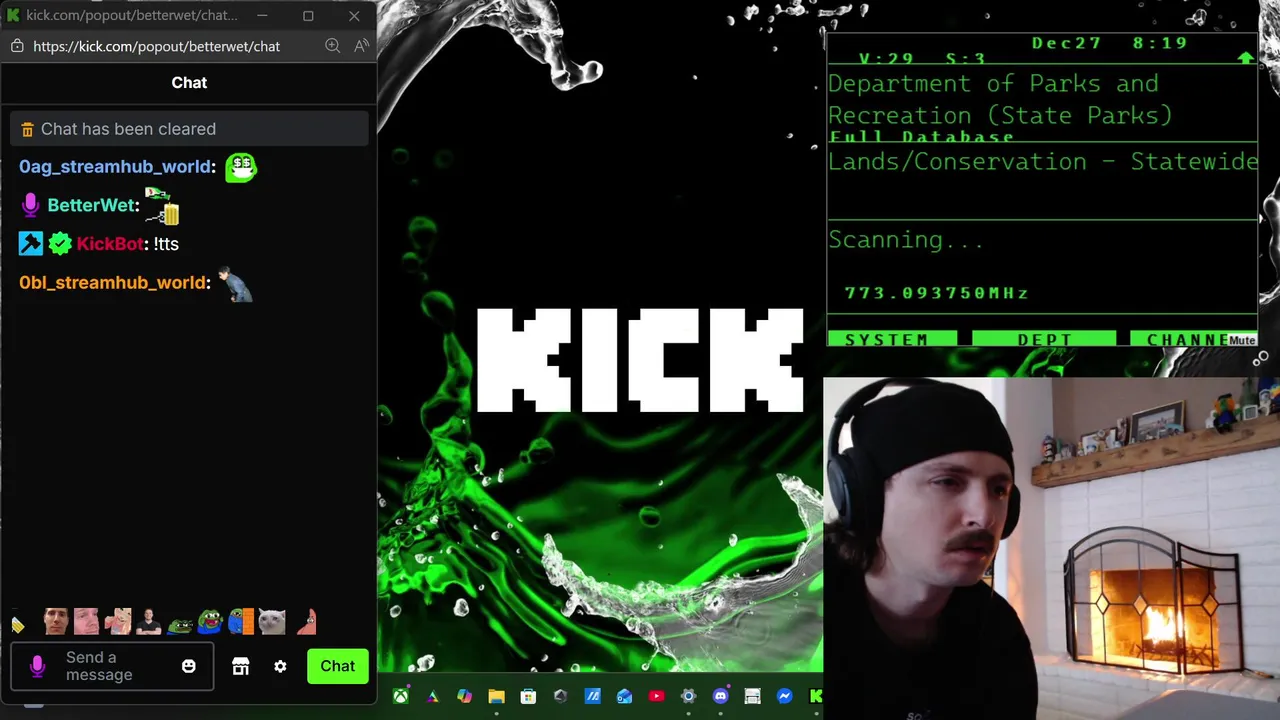Open Discord from taskbar
This screenshot has height=720, width=1280.
coord(720,696)
